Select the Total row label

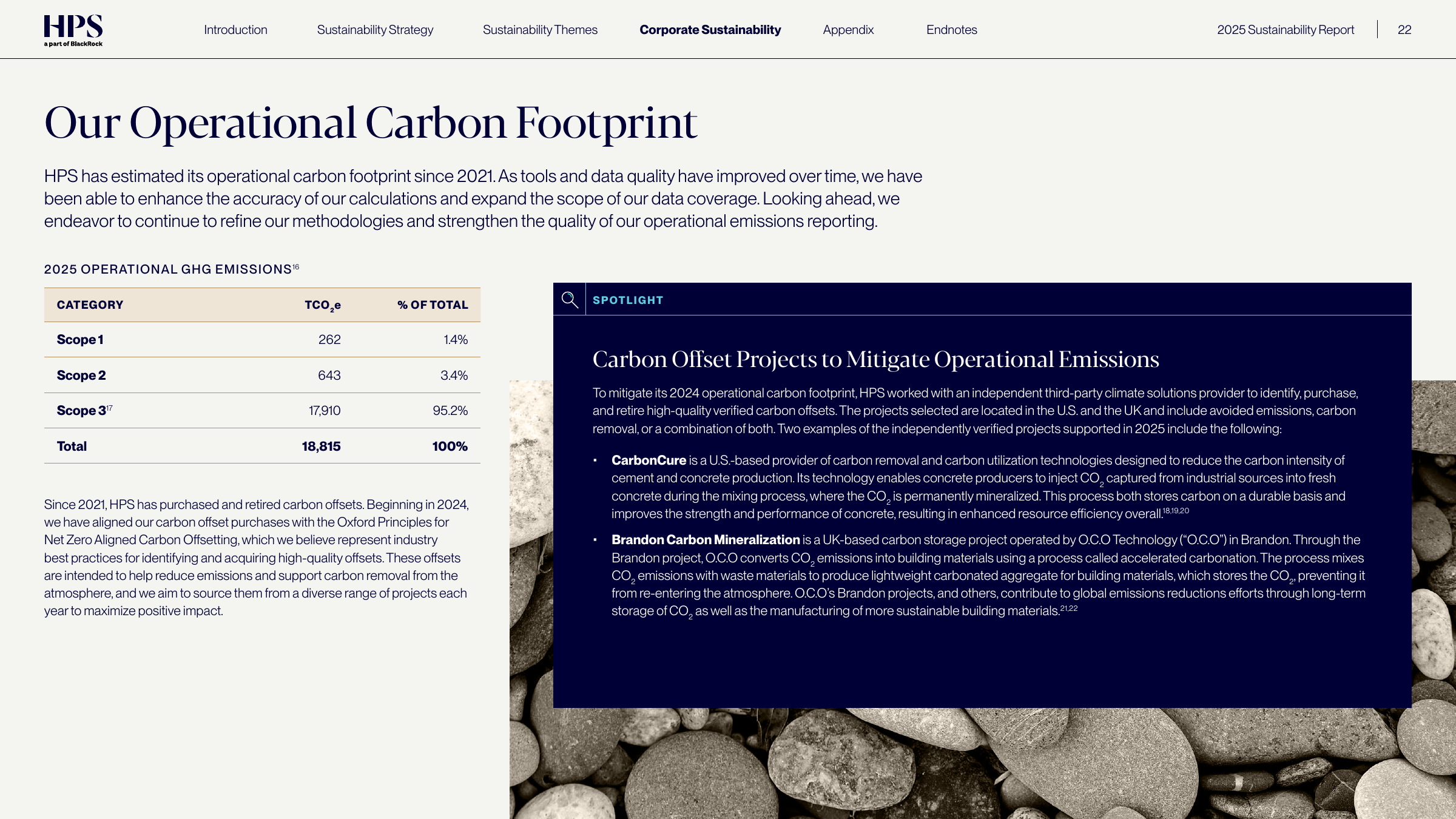pos(72,447)
